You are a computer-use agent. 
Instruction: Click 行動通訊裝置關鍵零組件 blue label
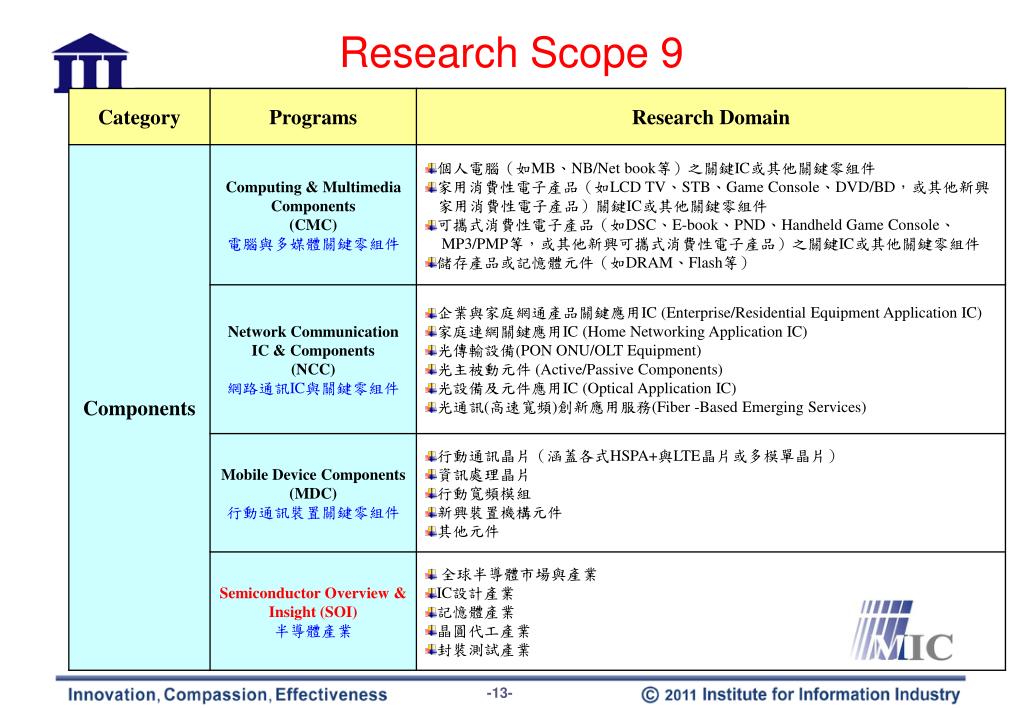point(313,513)
